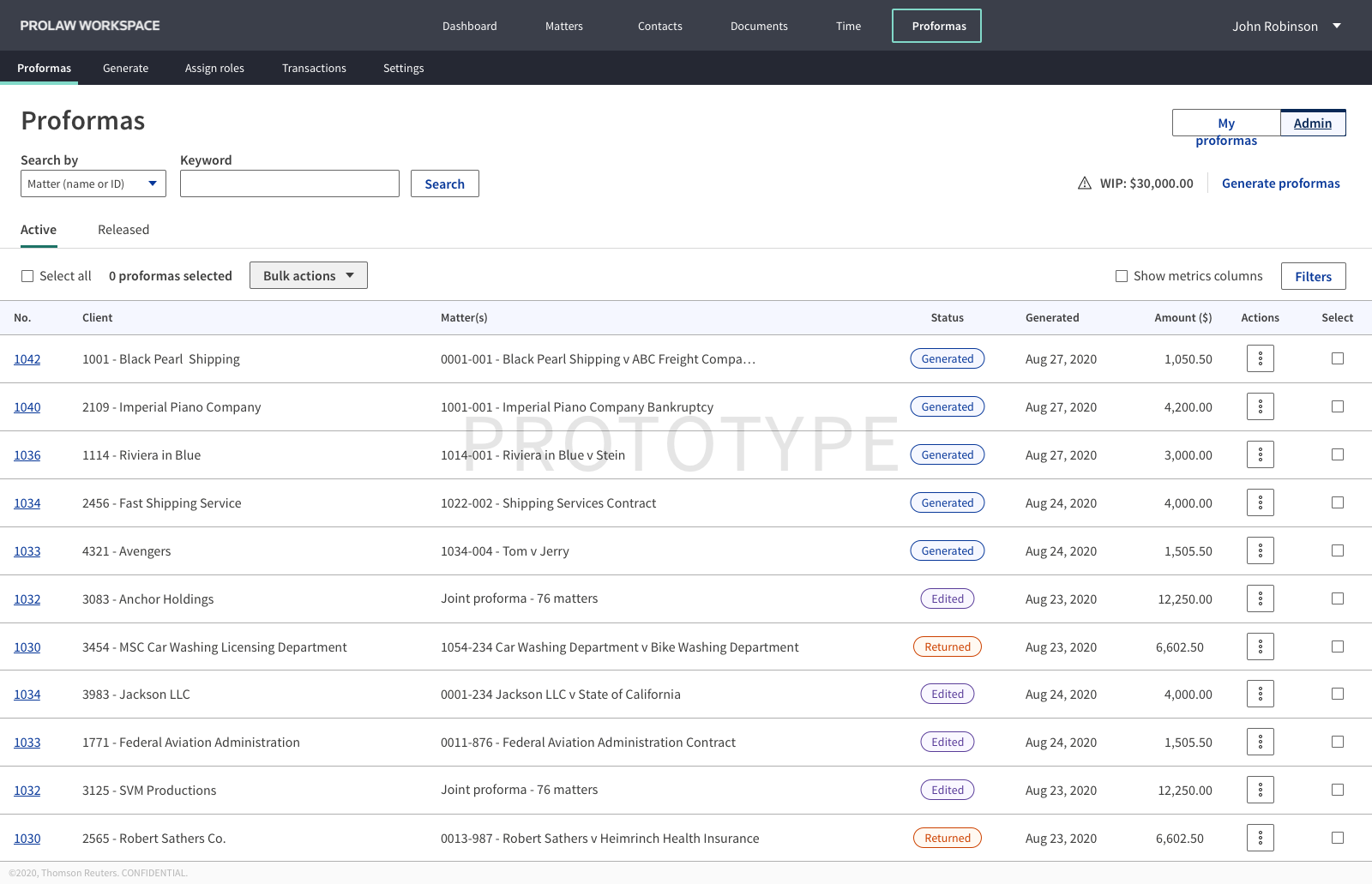Open proforma 1036 link
The width and height of the screenshot is (1372, 884).
27,455
